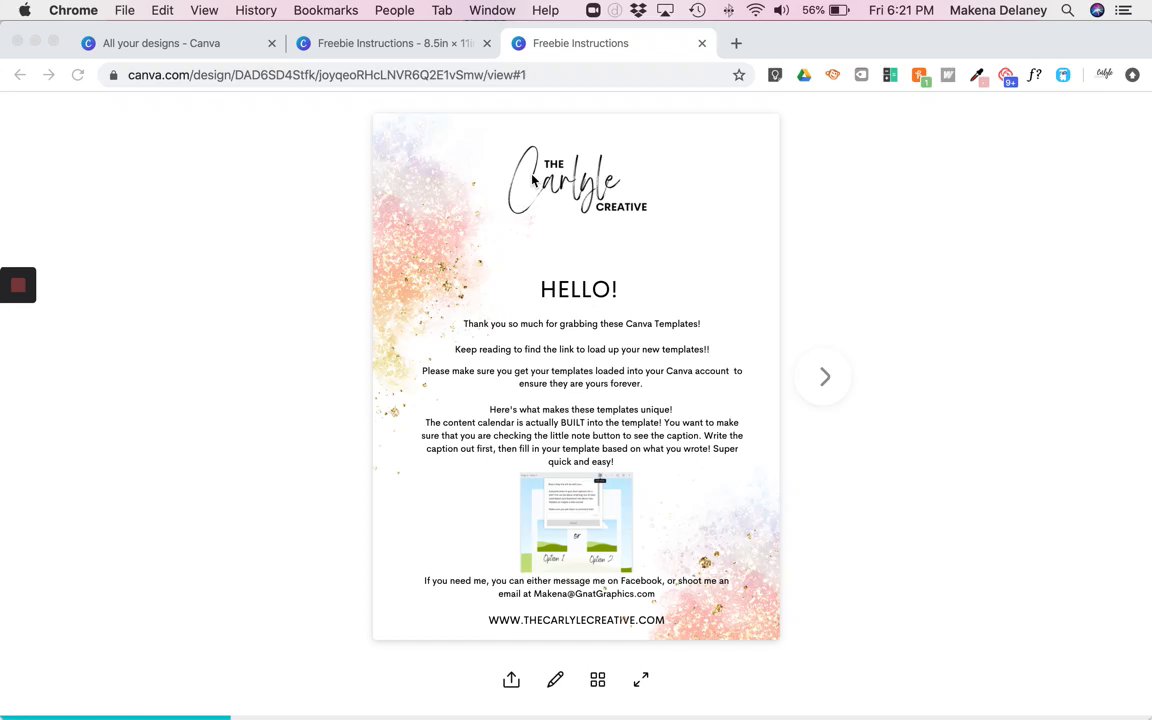Open the AirPlay display icon
This screenshot has width=1152, height=720.
[666, 10]
